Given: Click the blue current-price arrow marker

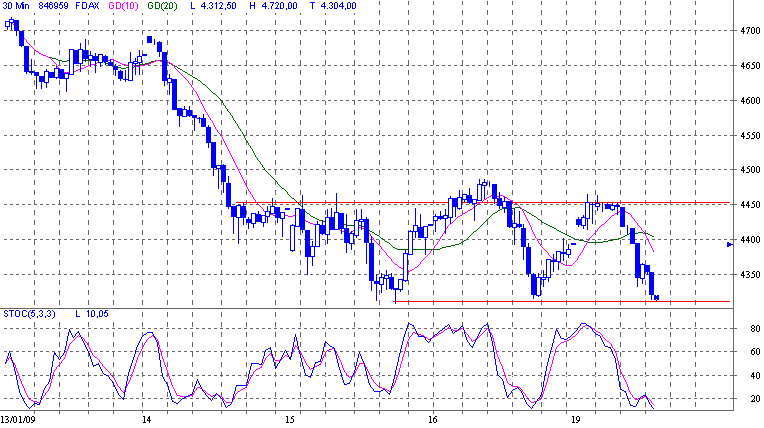Looking at the screenshot, I should (x=730, y=244).
